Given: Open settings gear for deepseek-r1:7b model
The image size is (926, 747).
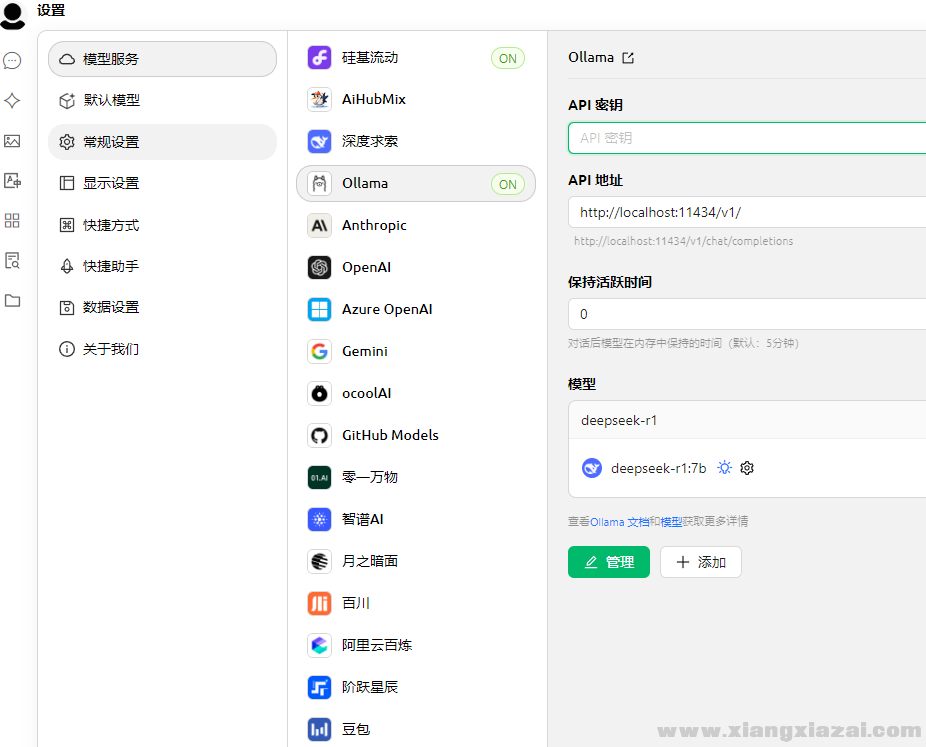Looking at the screenshot, I should click(x=747, y=468).
